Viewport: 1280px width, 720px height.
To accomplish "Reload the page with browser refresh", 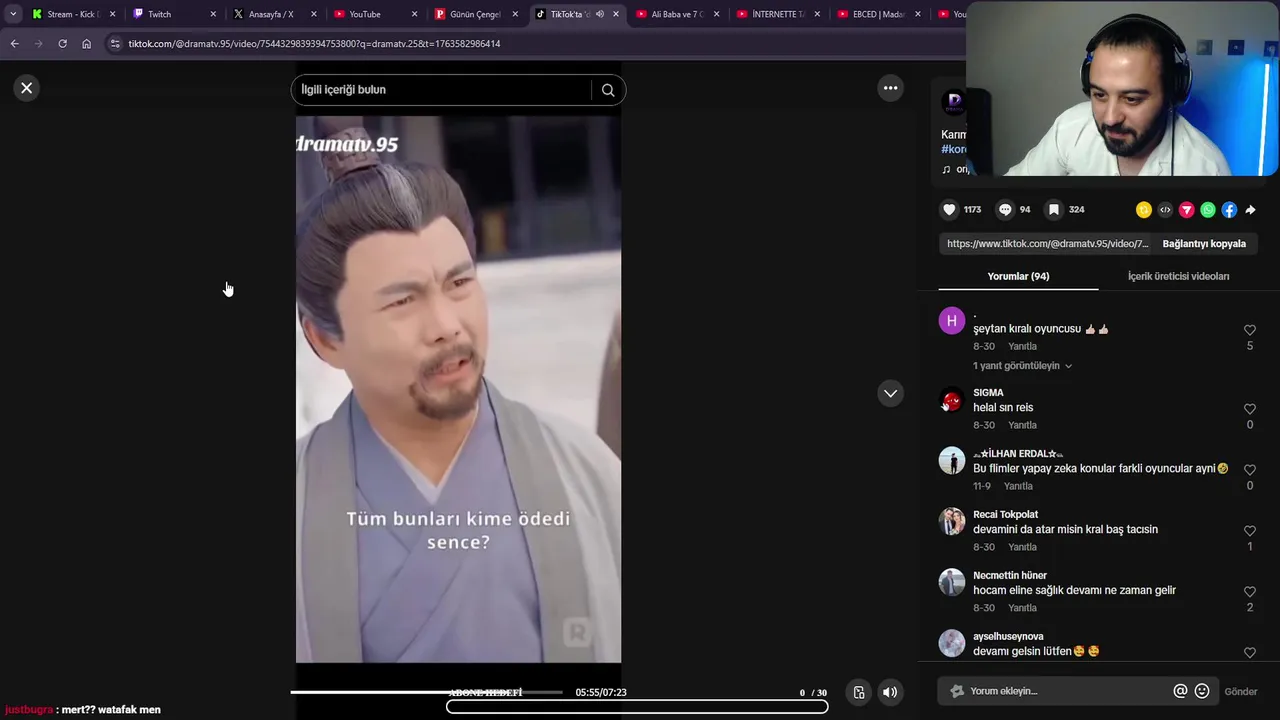I will pos(62,44).
